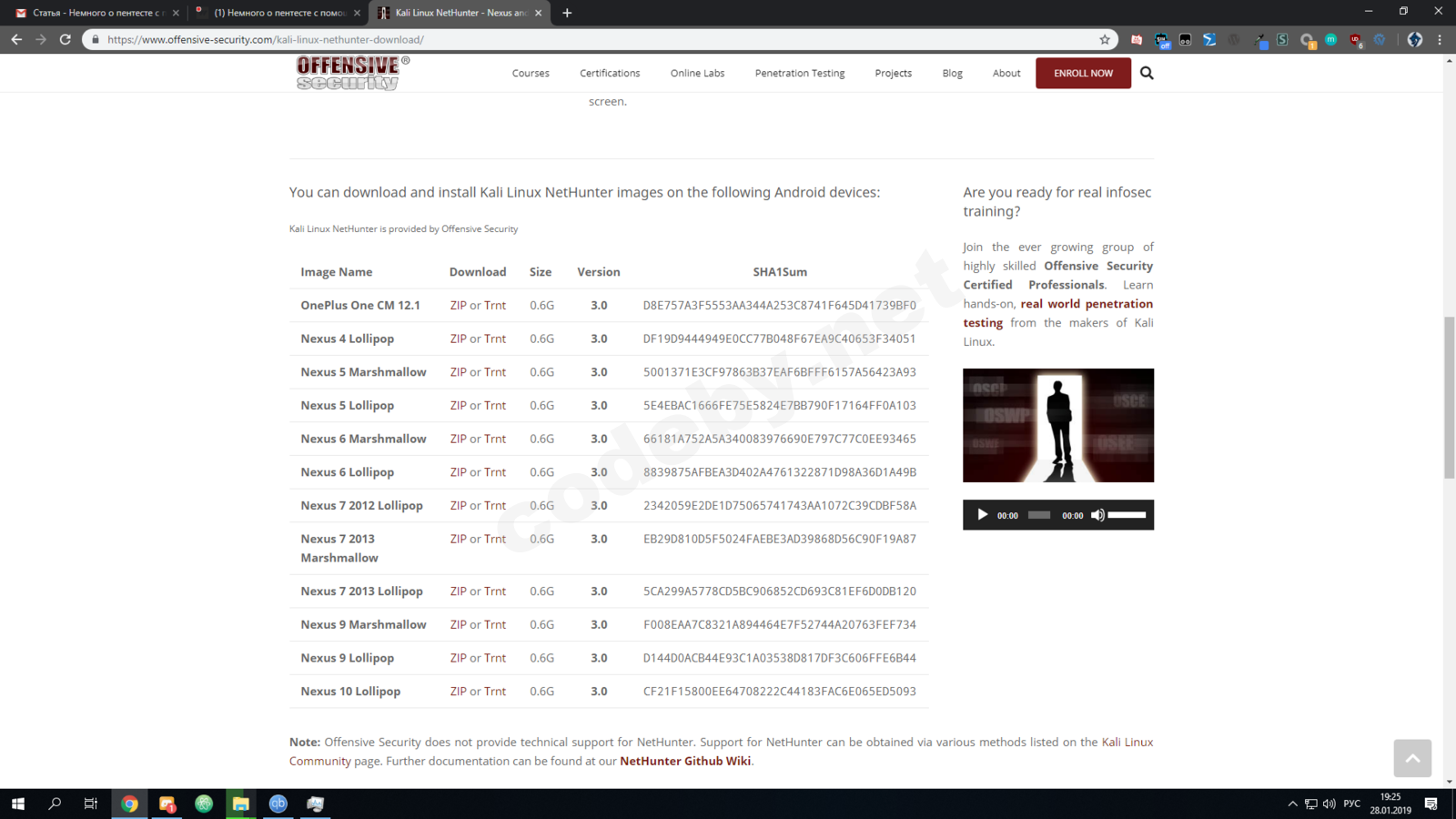The image size is (1456, 819).
Task: Click the SHA1Sum column header
Action: [x=780, y=272]
